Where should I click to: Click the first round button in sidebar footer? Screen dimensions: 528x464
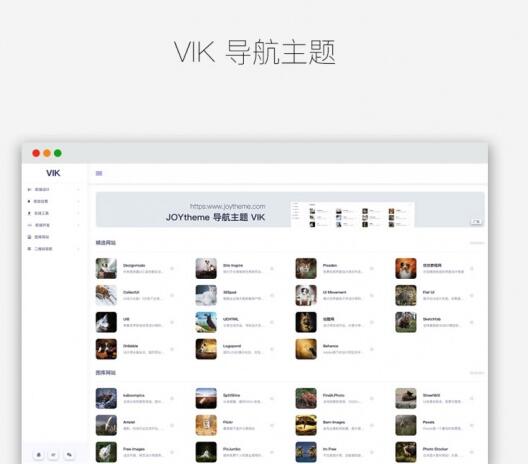point(39,455)
